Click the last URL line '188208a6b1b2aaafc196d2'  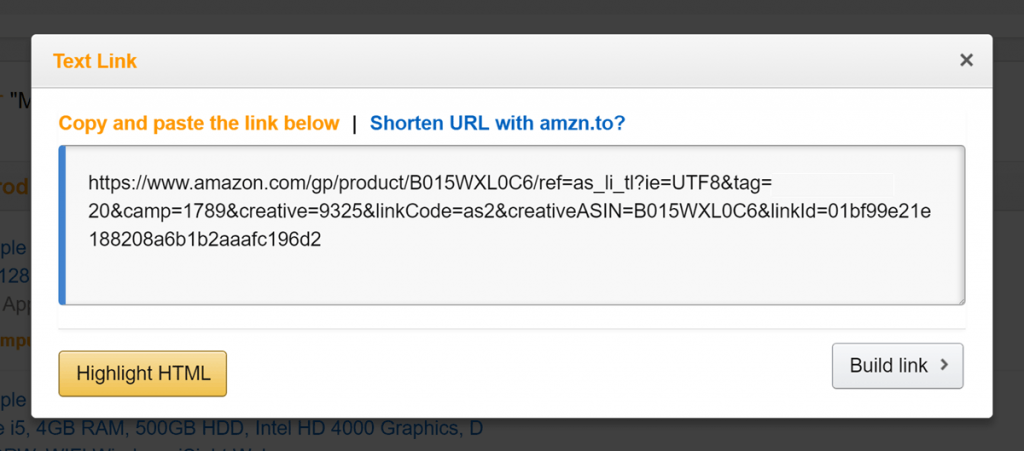click(x=204, y=240)
